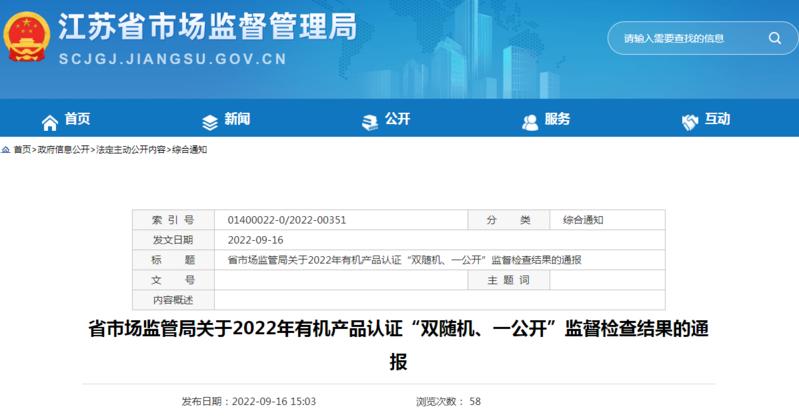This screenshot has height=419, width=799.
Task: Open 政府信息公开 breadcrumb link
Action: point(63,149)
